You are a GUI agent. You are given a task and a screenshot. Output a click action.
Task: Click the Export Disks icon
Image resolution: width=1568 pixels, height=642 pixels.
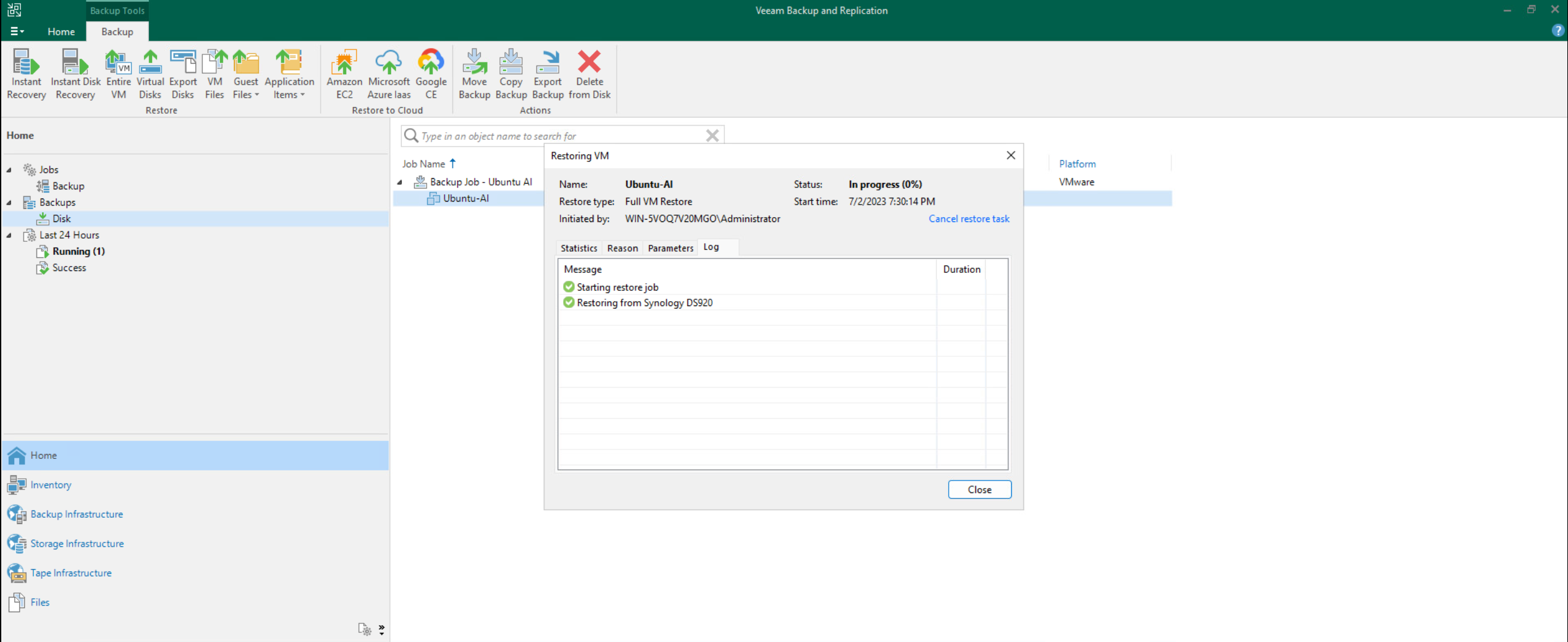click(182, 74)
